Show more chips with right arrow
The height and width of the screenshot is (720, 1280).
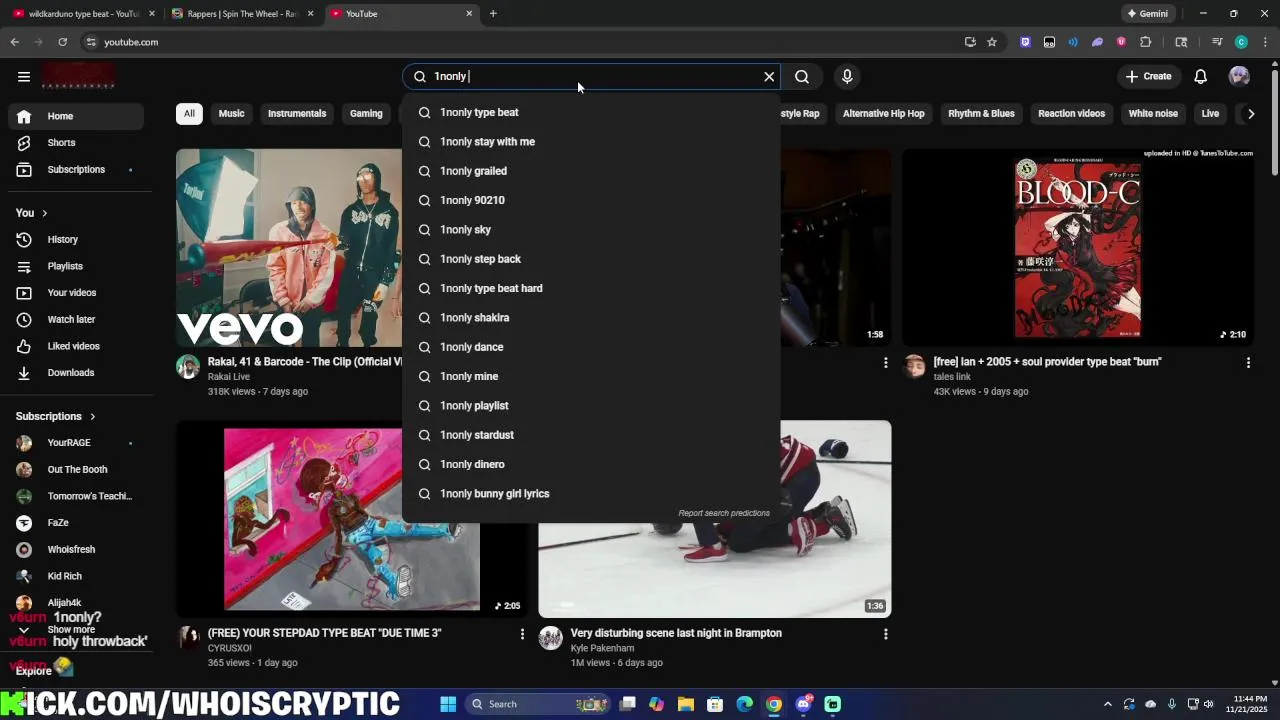pos(1250,113)
